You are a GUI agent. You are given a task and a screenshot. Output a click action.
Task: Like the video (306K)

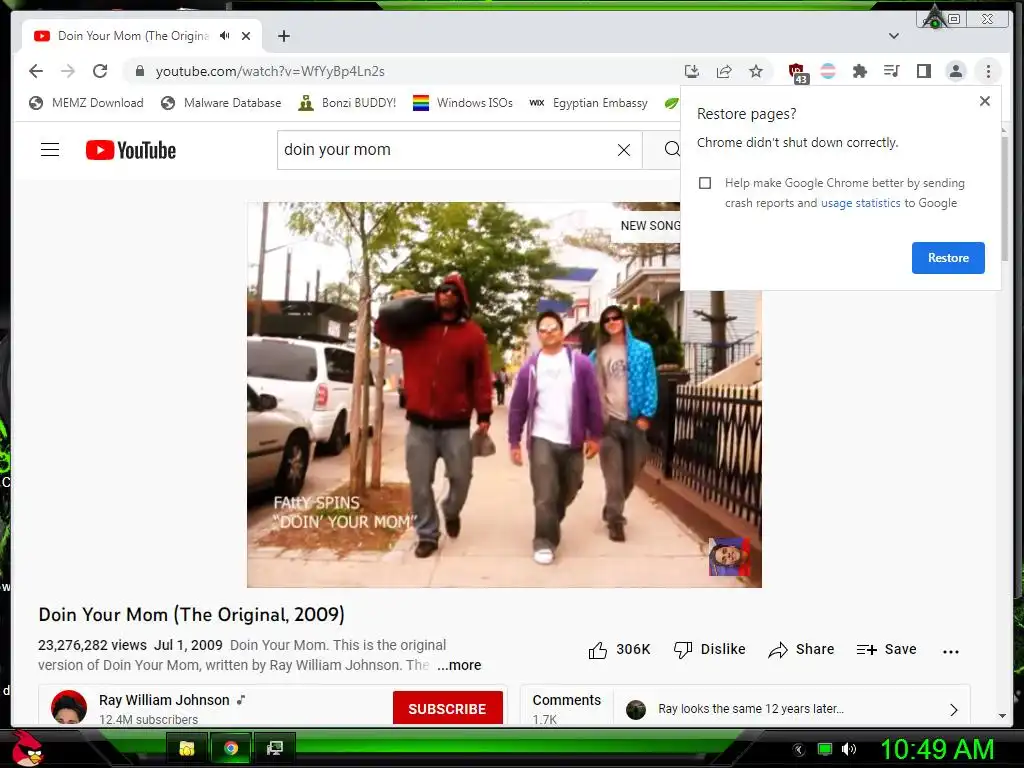coord(619,650)
